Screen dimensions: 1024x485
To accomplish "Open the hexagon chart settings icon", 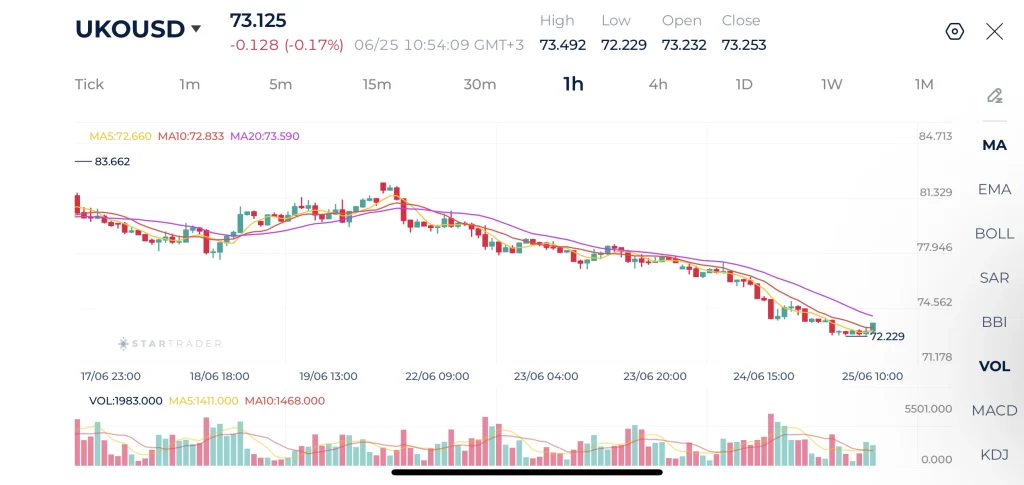I will pos(954,32).
